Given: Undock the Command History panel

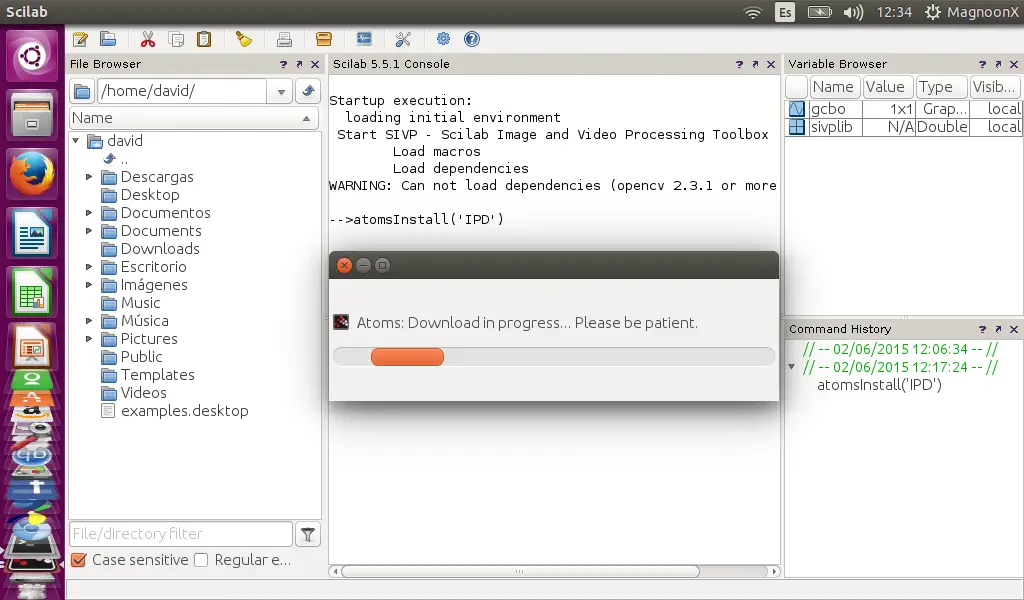Looking at the screenshot, I should click(x=998, y=329).
